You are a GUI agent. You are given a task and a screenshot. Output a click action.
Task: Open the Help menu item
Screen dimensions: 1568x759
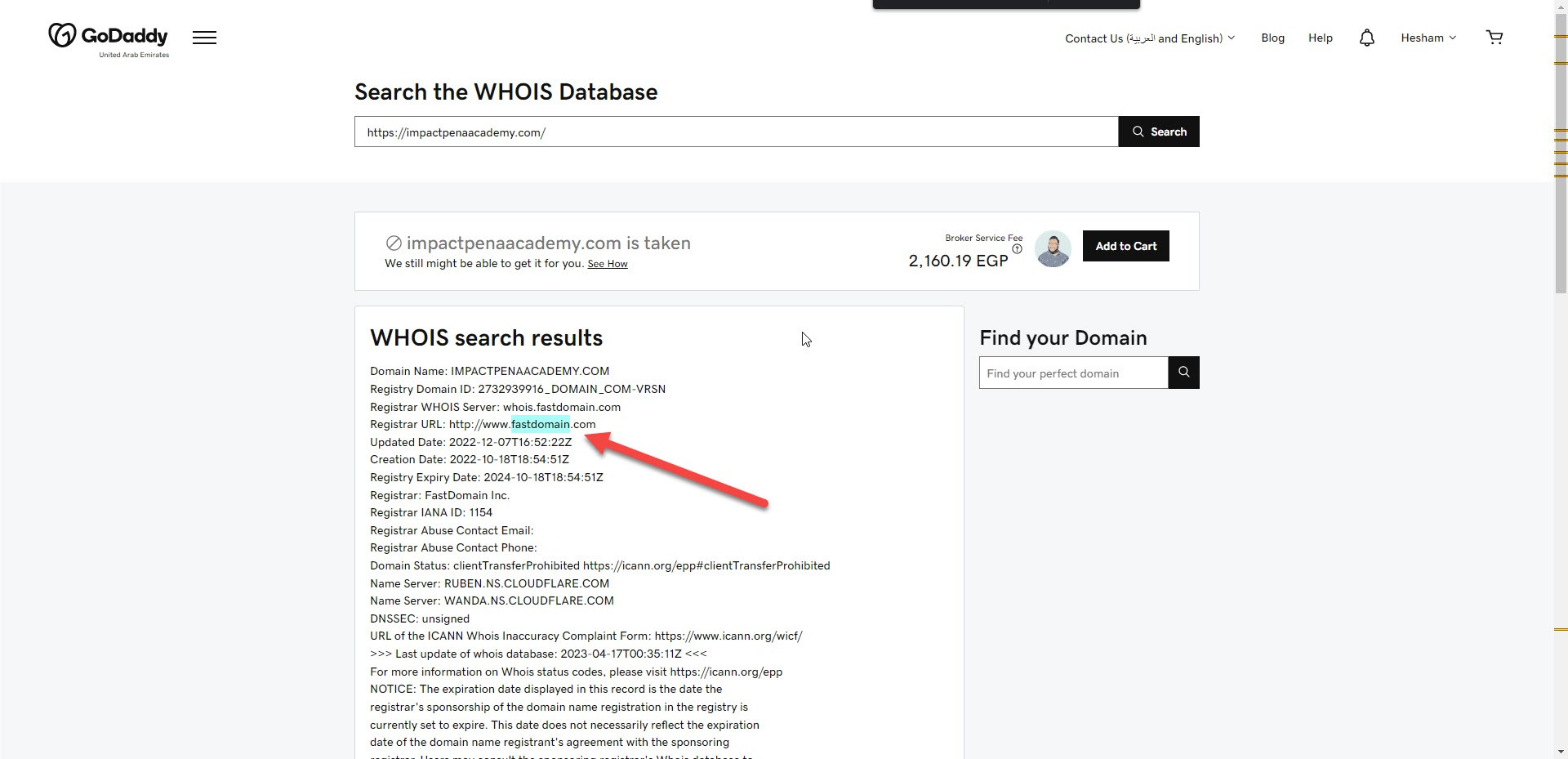[x=1320, y=38]
